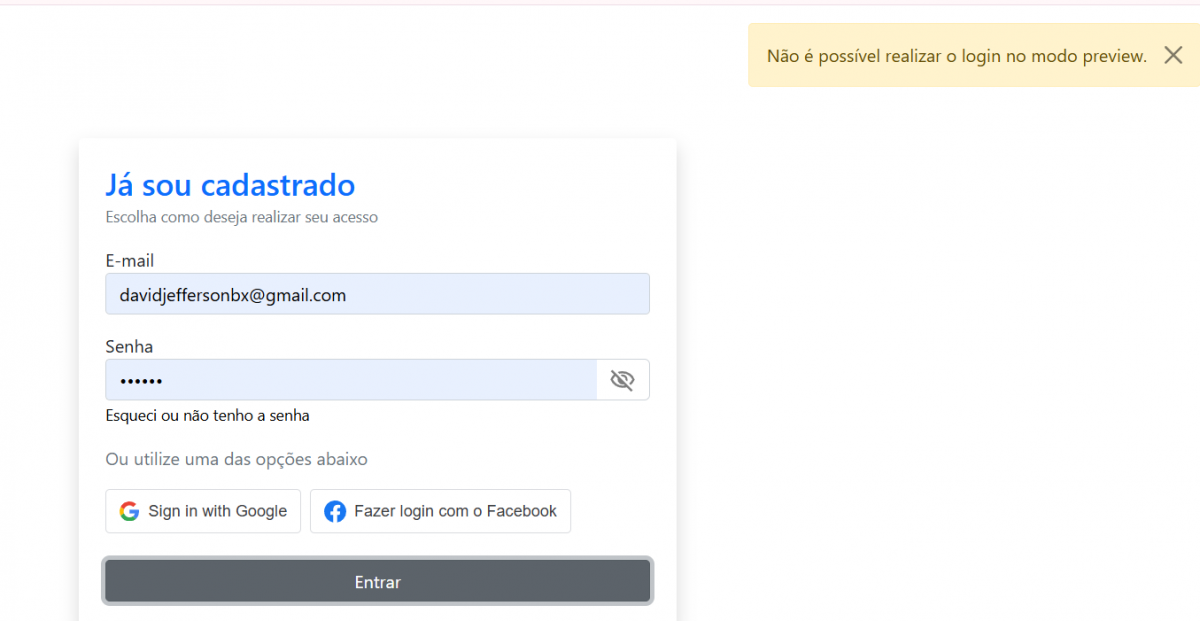Click the E-mail field label
The image size is (1200, 621).
pos(130,260)
